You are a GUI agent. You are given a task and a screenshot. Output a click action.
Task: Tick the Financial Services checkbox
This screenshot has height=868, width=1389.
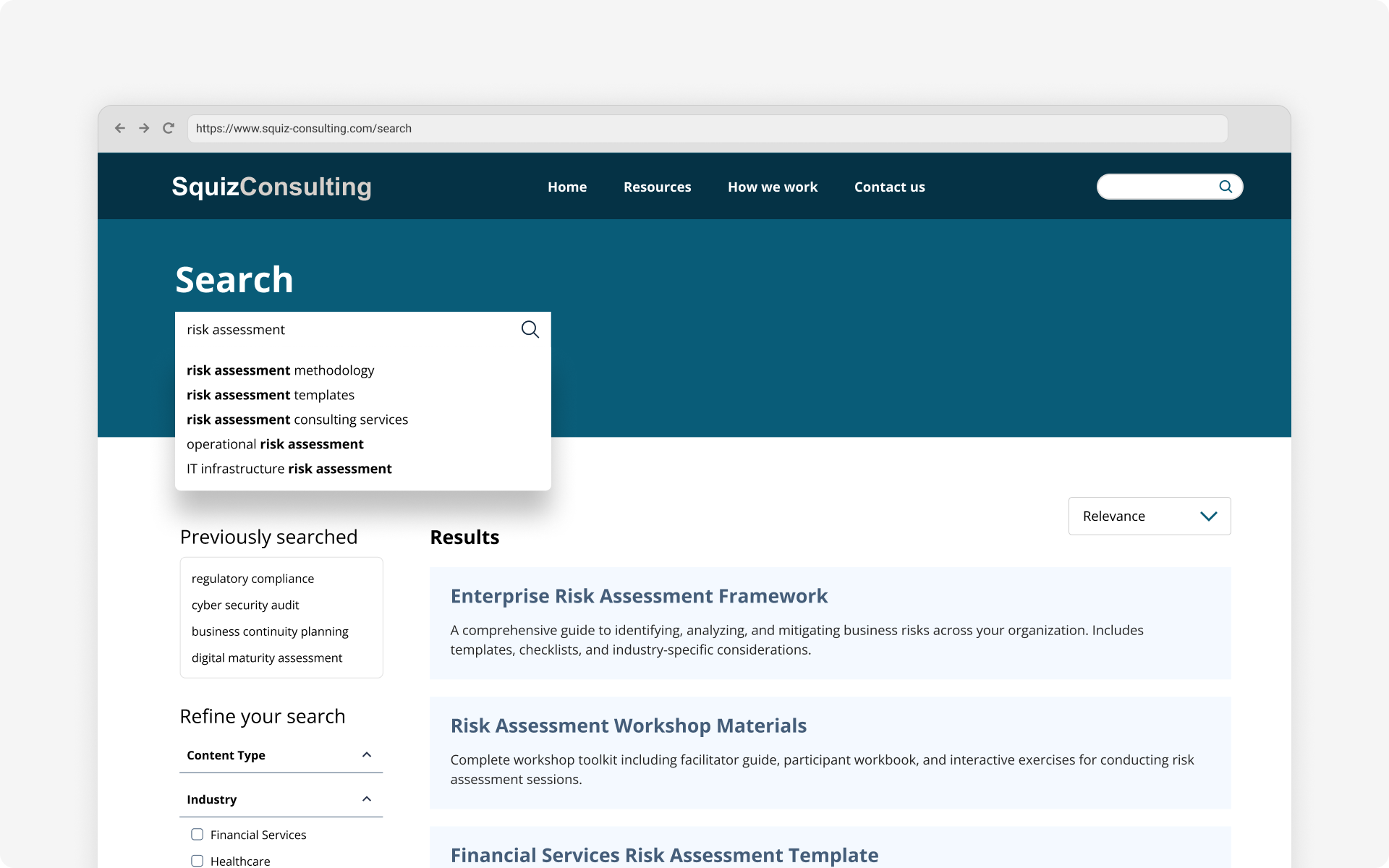(x=197, y=835)
